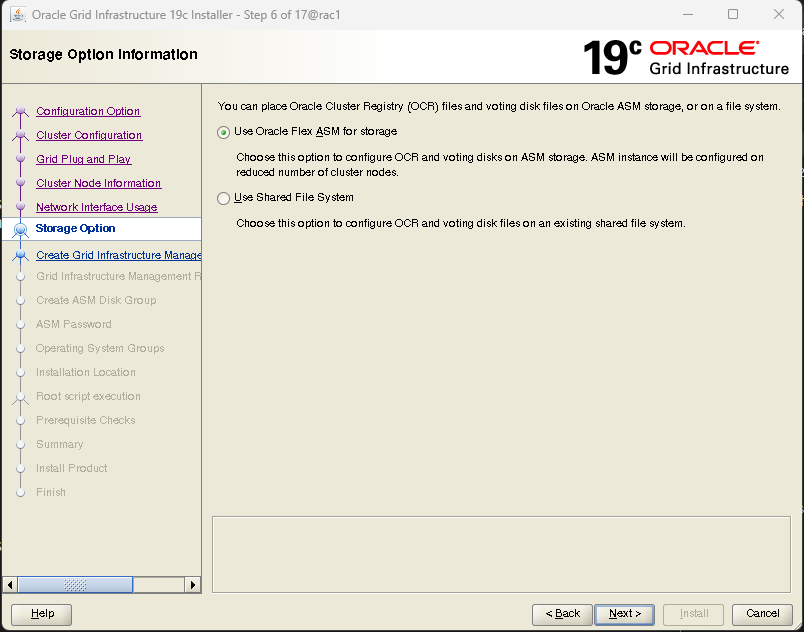This screenshot has width=804, height=632.
Task: Open Grid Plug and Play step
Action: click(84, 159)
